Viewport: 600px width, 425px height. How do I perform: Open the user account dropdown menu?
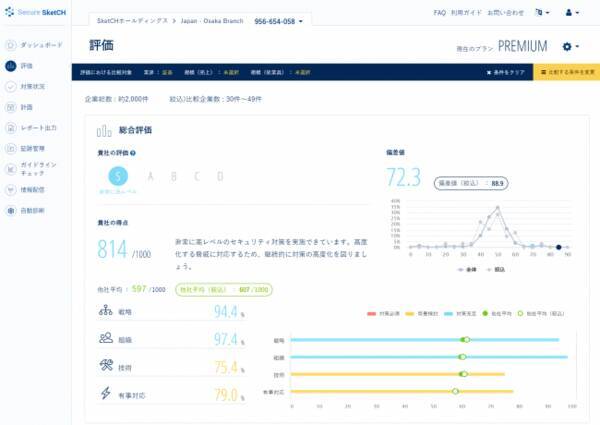(574, 14)
